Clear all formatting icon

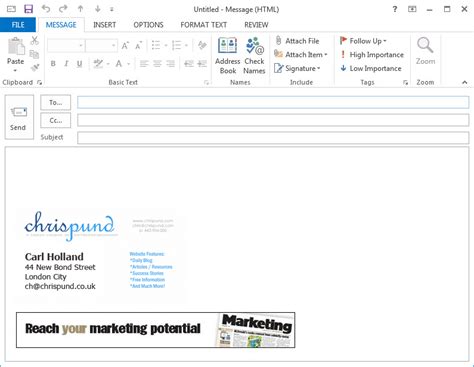coord(202,45)
